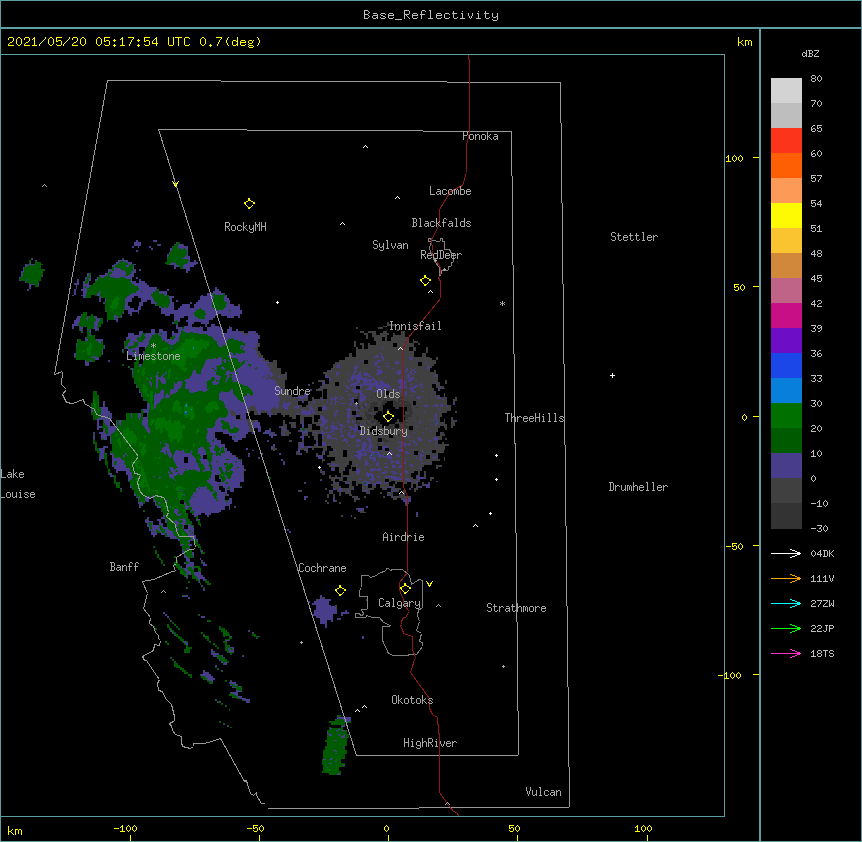The width and height of the screenshot is (862, 842).
Task: Click the Base_Reflectivity title
Action: click(x=431, y=15)
